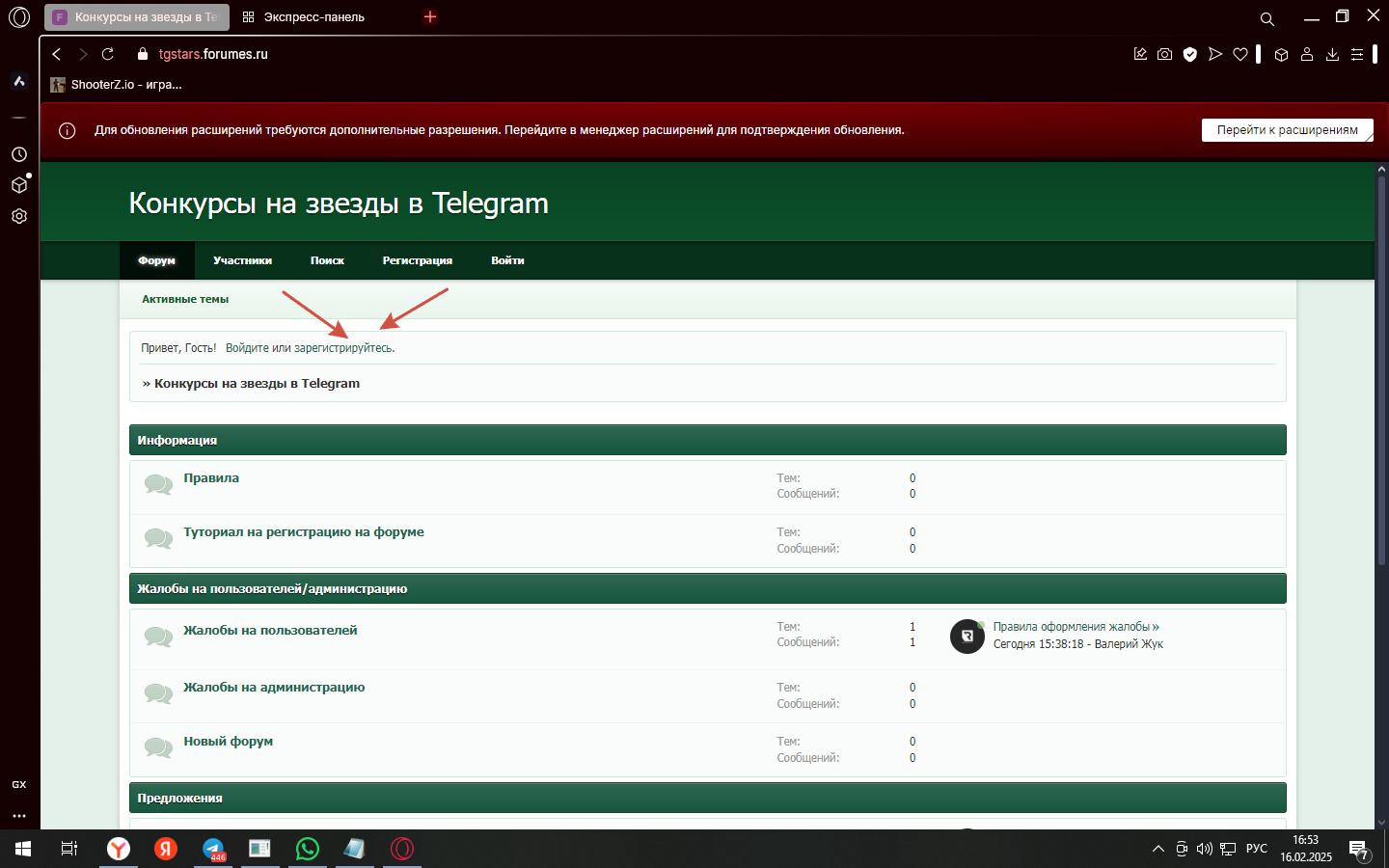Open Telegram from the taskbar
The image size is (1389, 868).
(x=213, y=849)
